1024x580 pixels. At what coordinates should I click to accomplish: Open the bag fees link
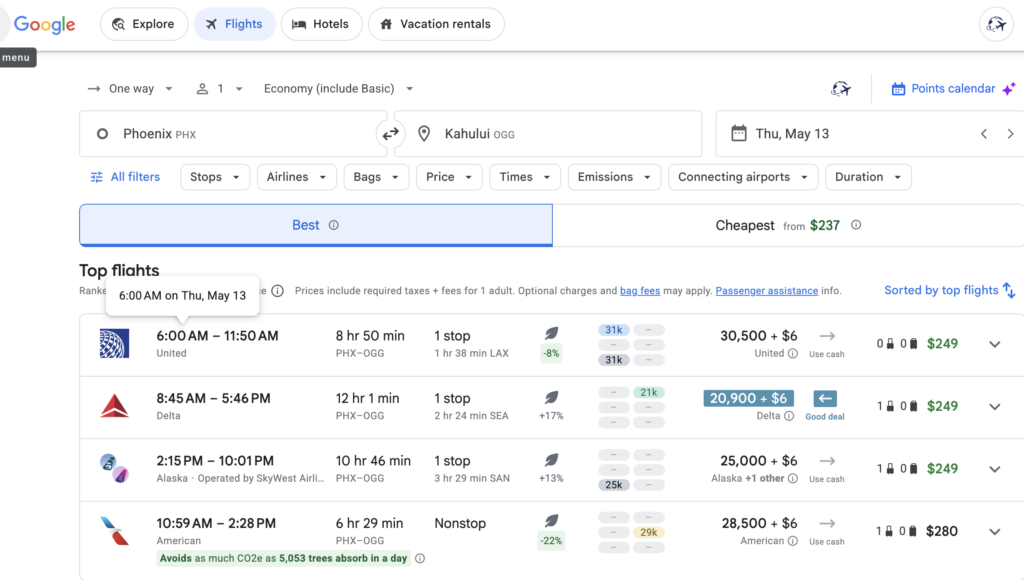pos(640,291)
